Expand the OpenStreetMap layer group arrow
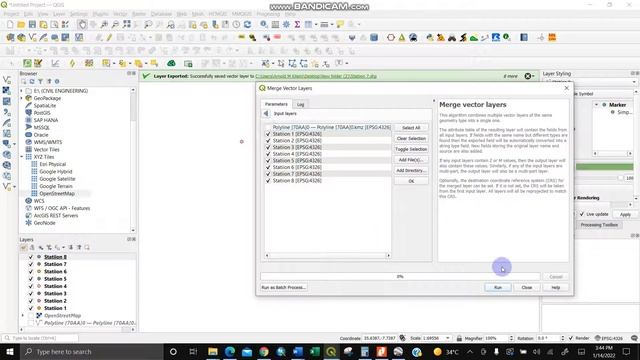This screenshot has width=640, height=360. [x=22, y=316]
